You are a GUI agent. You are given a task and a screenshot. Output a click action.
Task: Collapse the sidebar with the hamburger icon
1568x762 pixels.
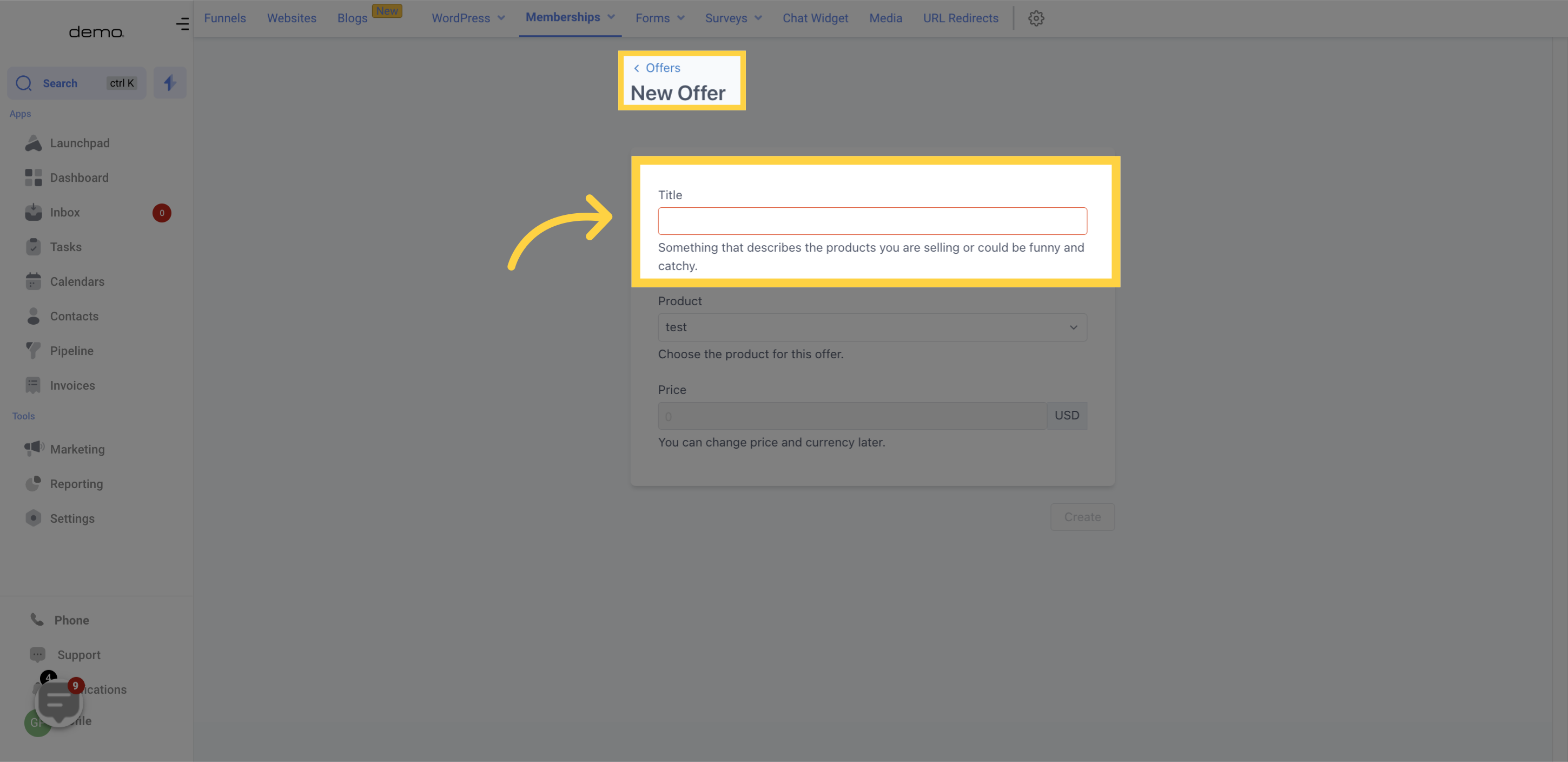tap(183, 24)
